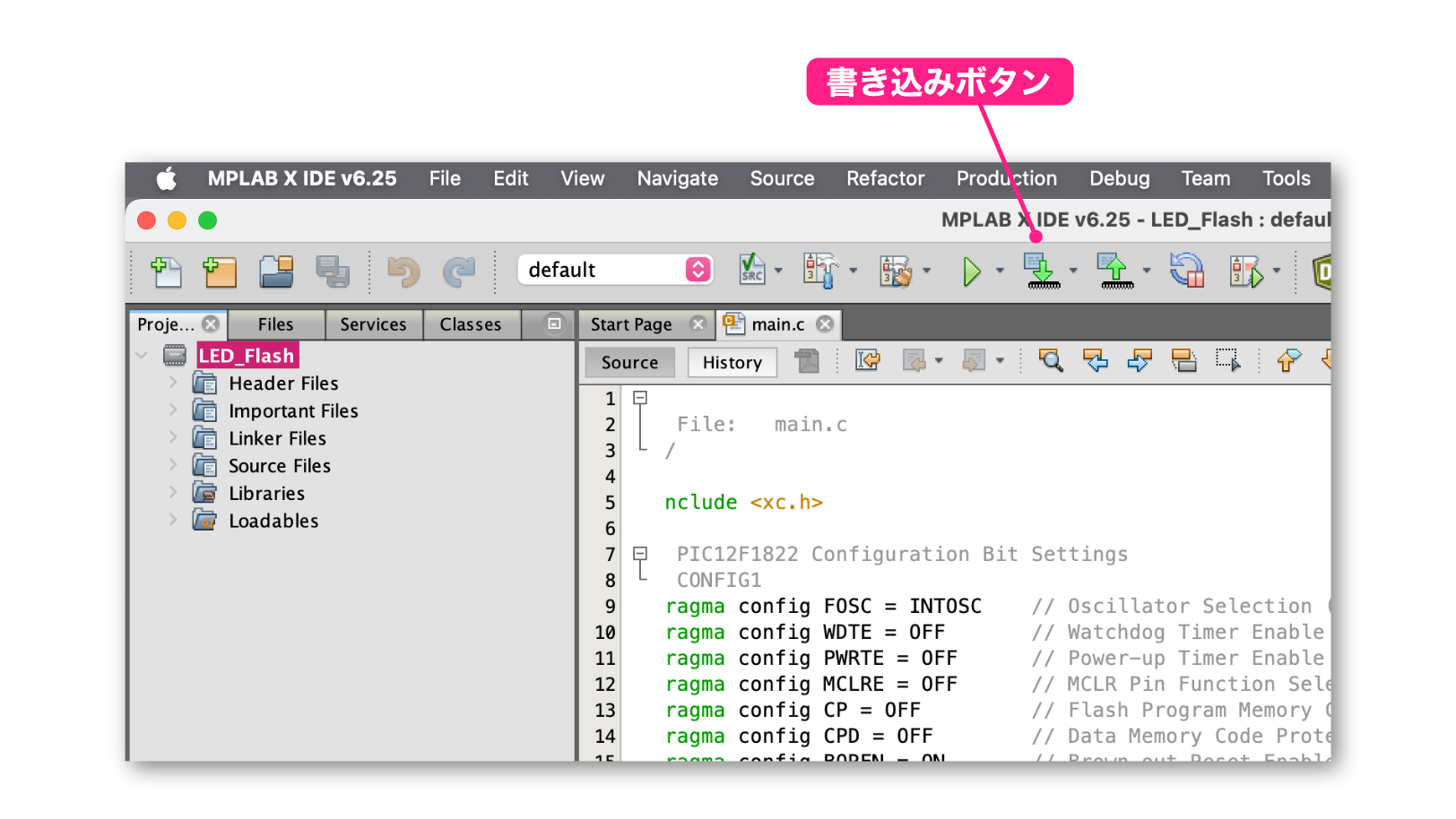The height and width of the screenshot is (819, 1456).
Task: Click the New Project toolbar icon
Action: pos(220,271)
